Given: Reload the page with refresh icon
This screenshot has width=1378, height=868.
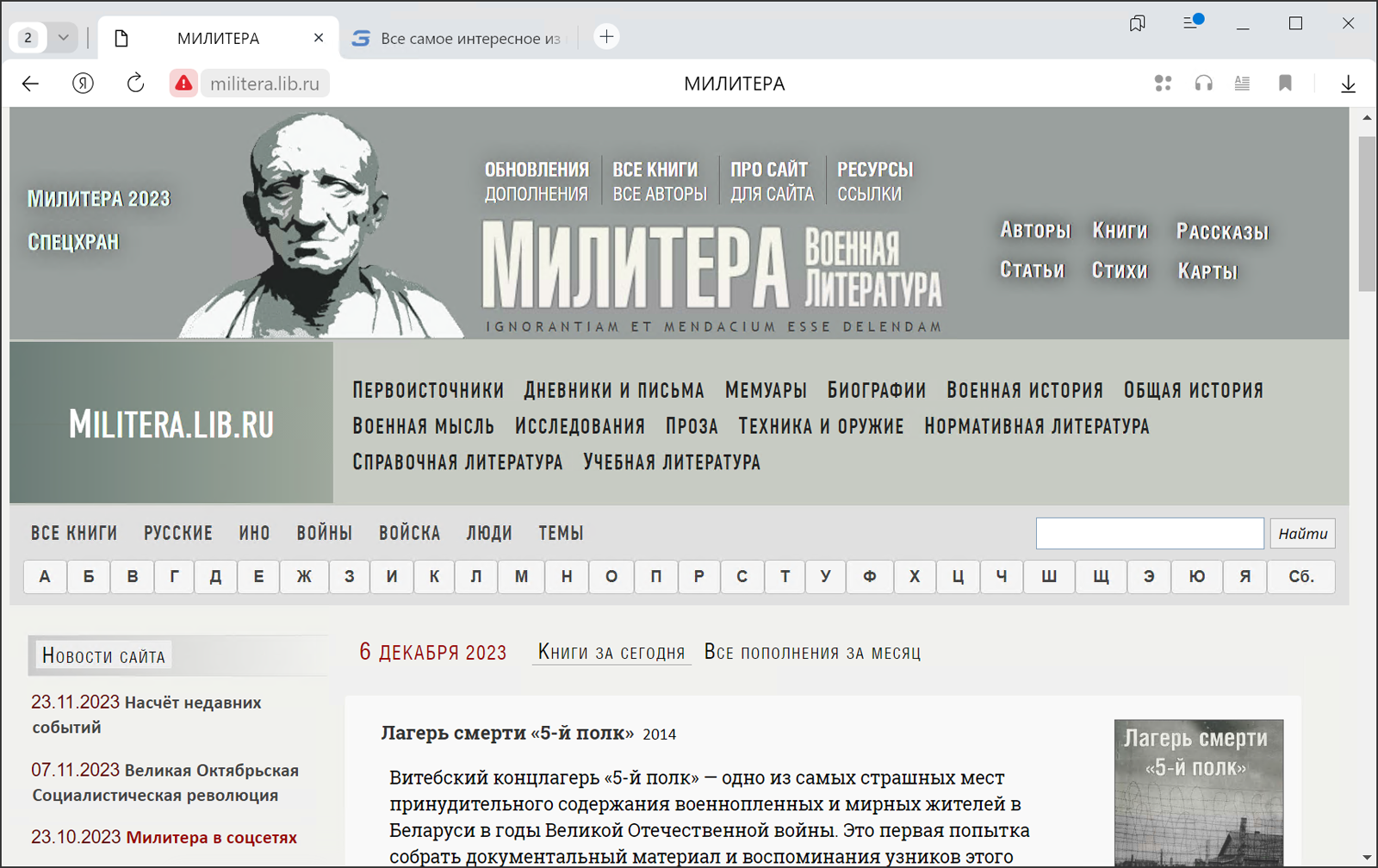Looking at the screenshot, I should (x=135, y=84).
